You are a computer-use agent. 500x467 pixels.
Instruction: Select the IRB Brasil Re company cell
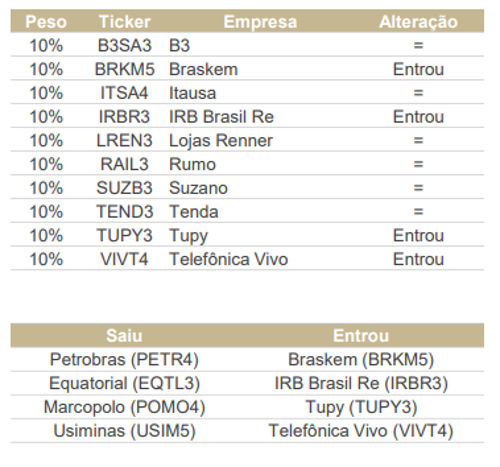221,117
